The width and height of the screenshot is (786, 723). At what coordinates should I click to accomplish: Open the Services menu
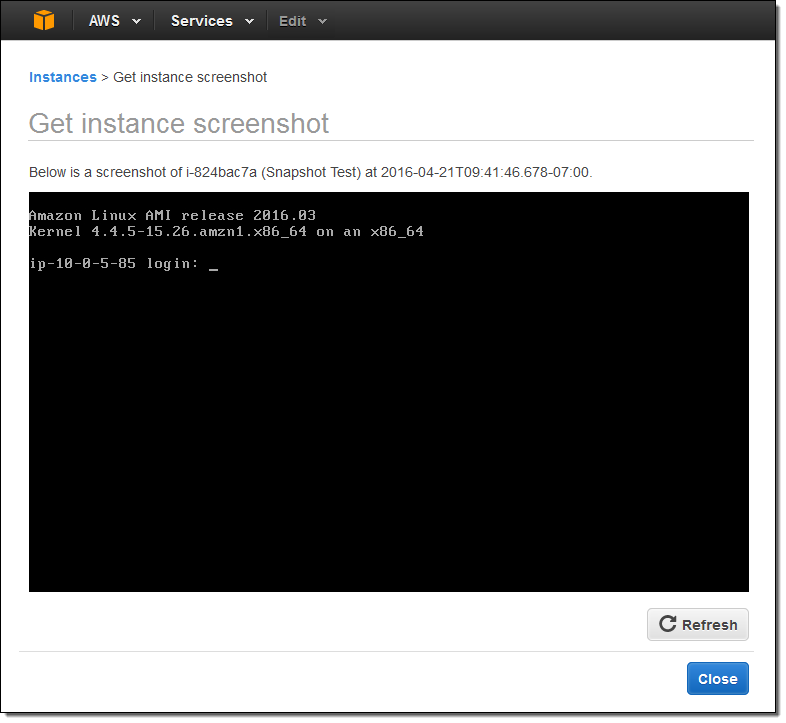point(201,21)
